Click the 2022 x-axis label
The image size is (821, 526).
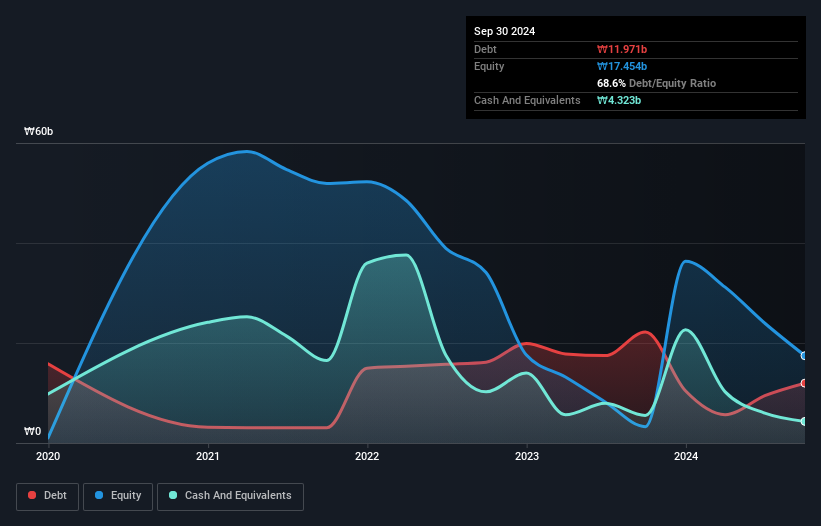click(367, 456)
